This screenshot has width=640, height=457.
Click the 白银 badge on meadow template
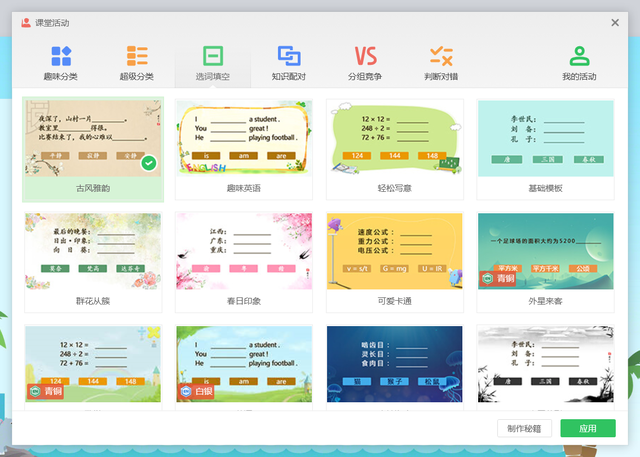coord(196,391)
